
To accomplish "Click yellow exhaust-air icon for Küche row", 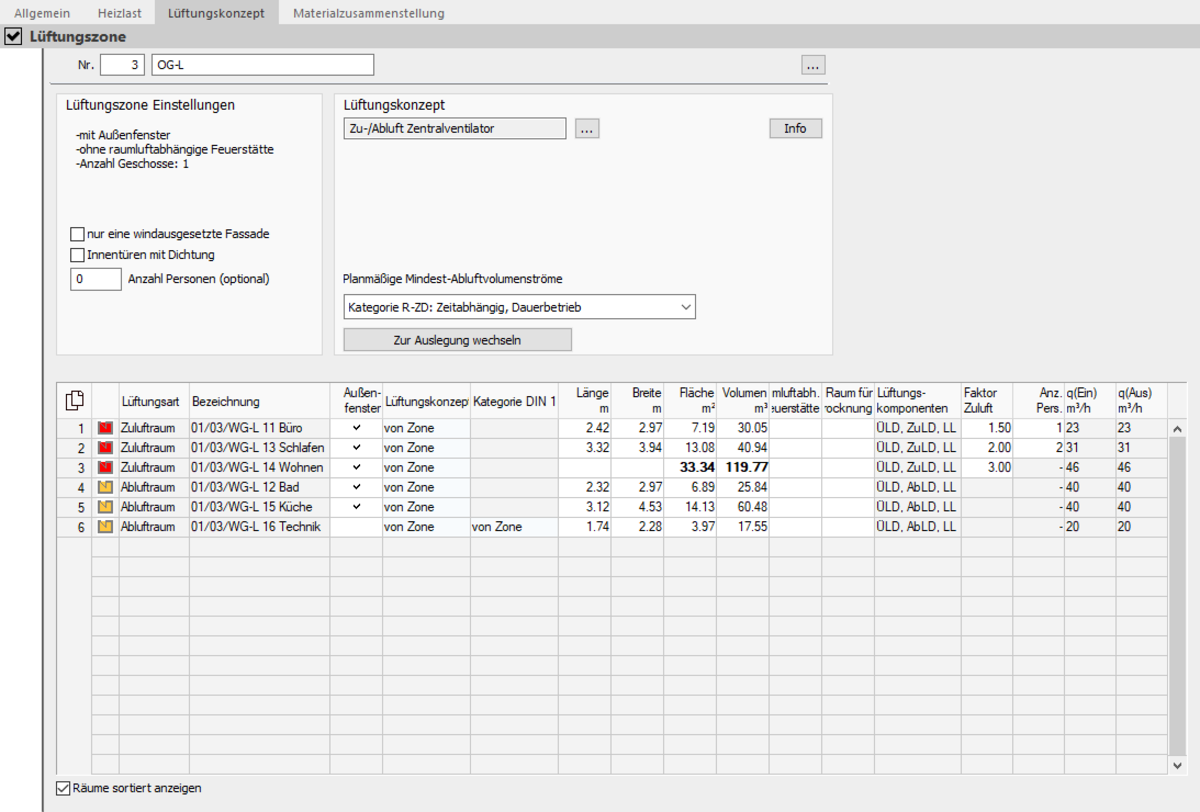I will tap(105, 507).
